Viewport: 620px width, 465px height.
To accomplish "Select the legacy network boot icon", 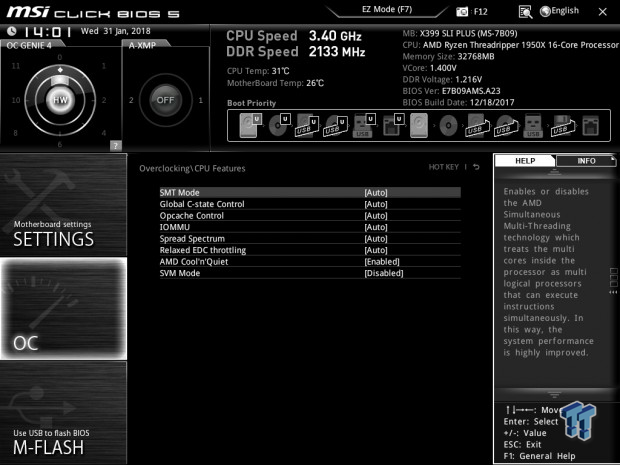I will click(590, 126).
